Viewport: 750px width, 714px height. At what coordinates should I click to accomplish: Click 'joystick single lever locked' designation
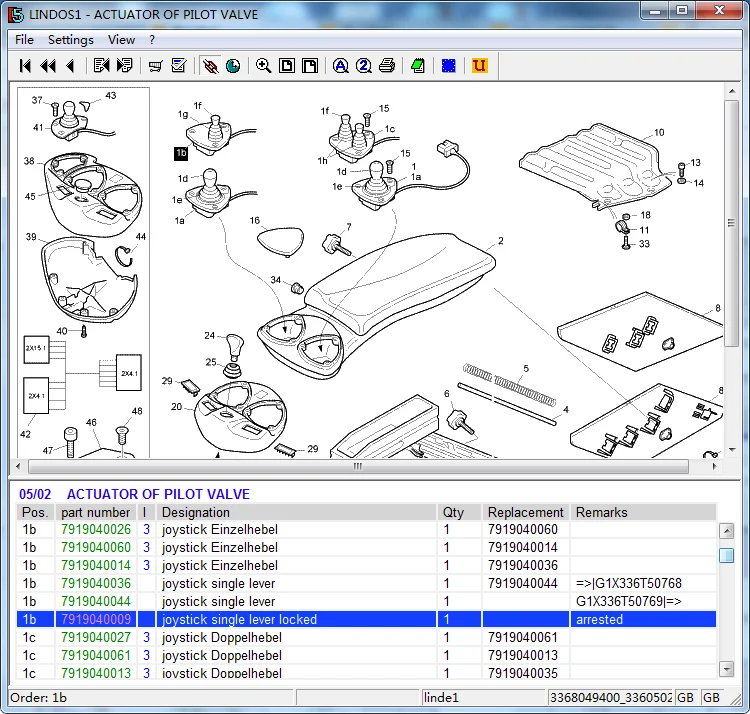pos(239,619)
